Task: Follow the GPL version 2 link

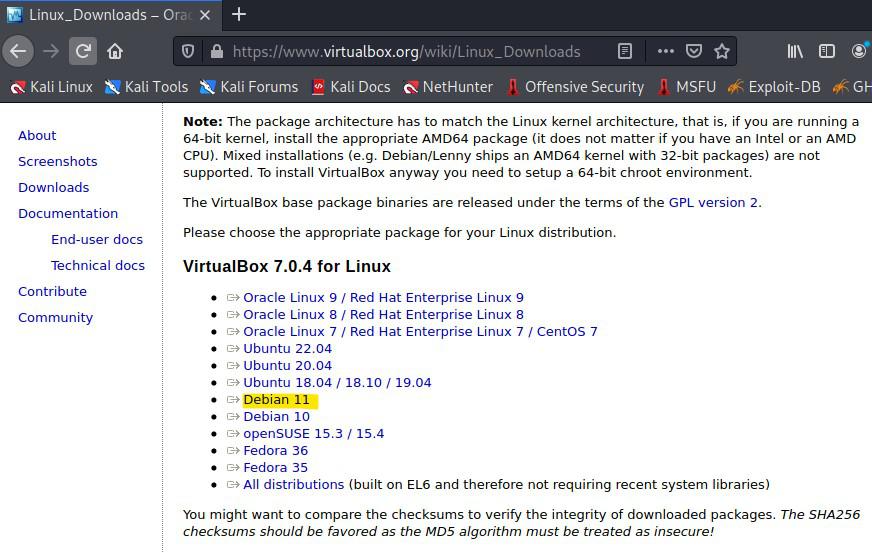Action: [714, 202]
